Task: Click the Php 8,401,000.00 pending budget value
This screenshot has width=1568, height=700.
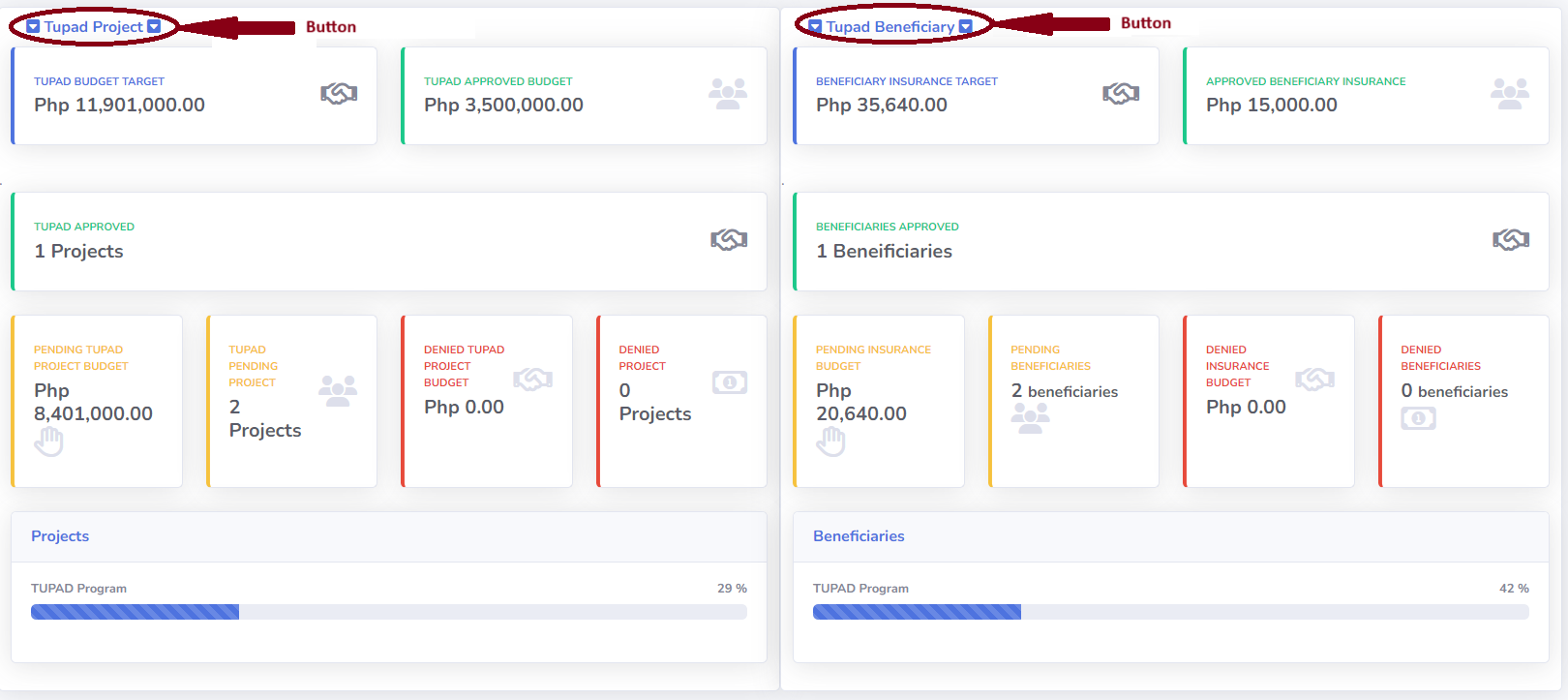Action: coord(93,402)
